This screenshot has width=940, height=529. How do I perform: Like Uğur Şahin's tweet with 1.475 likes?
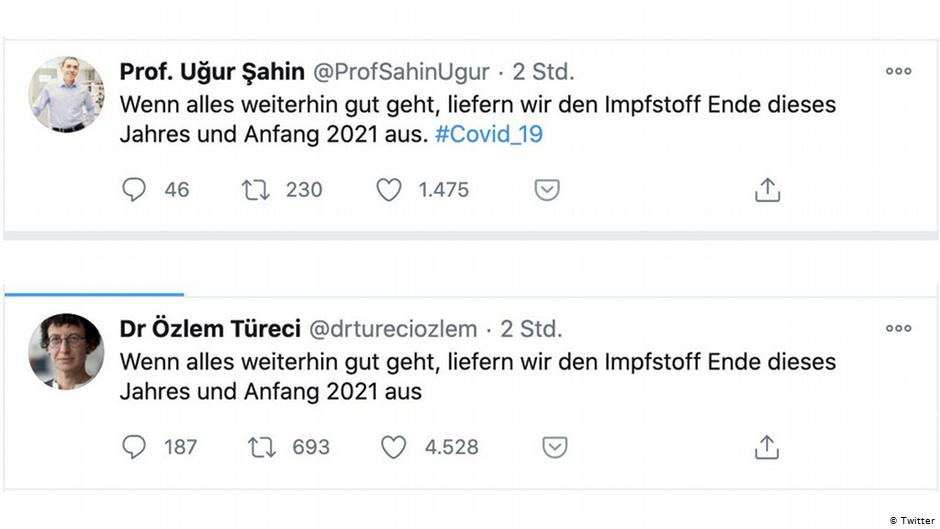[x=388, y=190]
